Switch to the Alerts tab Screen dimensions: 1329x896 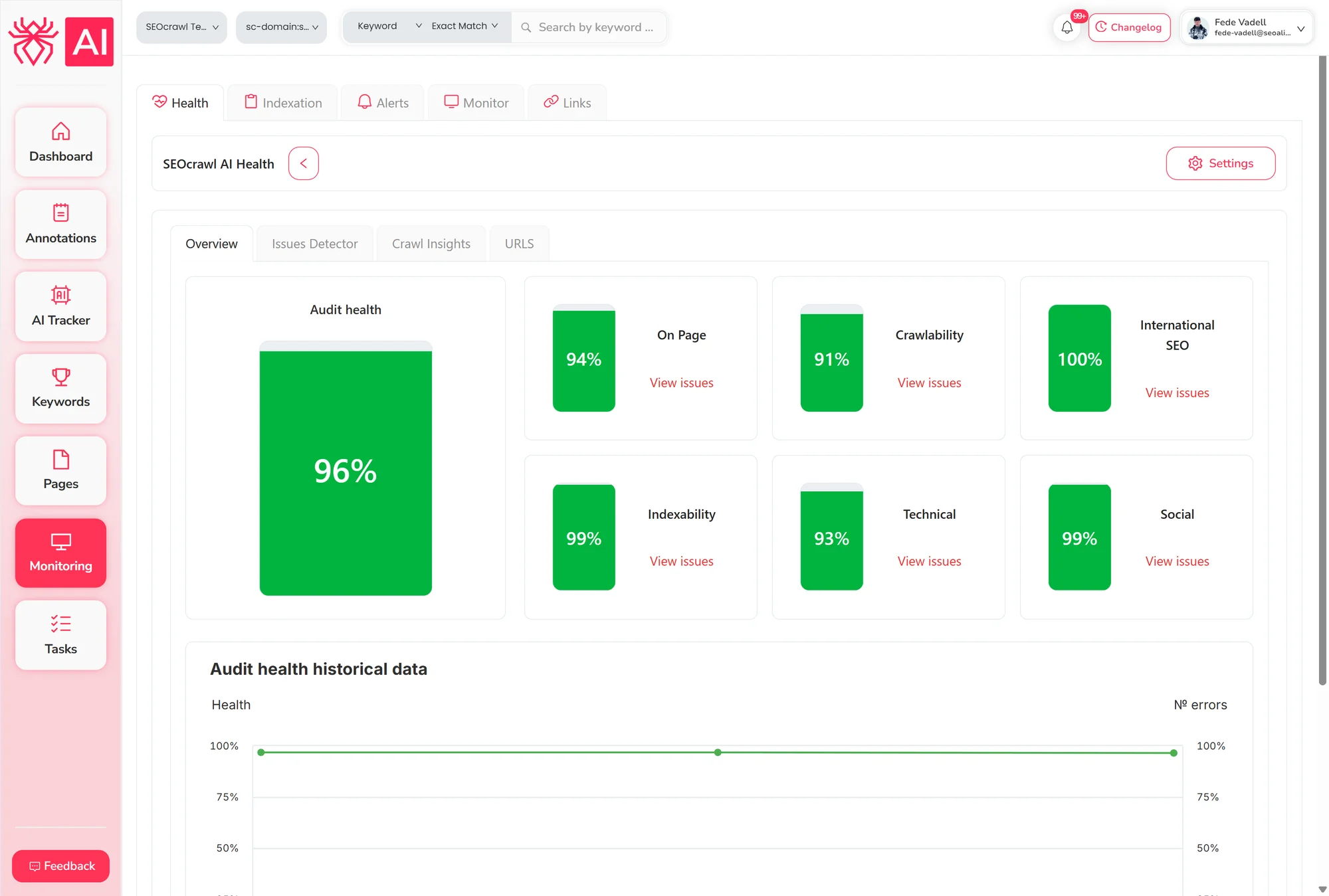click(383, 103)
